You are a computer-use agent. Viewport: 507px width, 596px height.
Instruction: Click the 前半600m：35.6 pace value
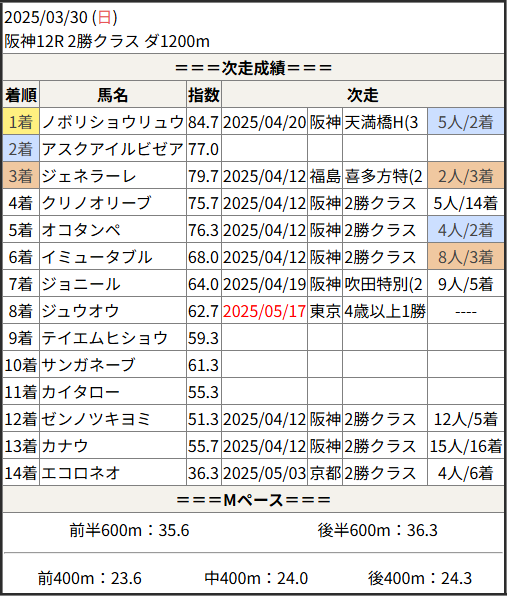(129, 530)
